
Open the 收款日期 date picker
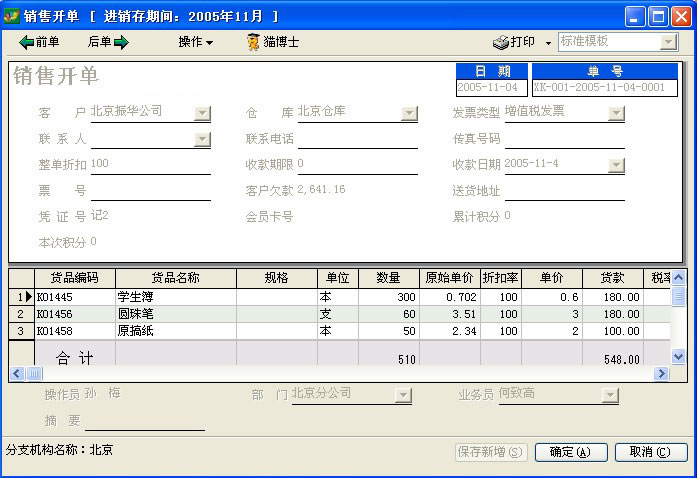pyautogui.click(x=616, y=165)
